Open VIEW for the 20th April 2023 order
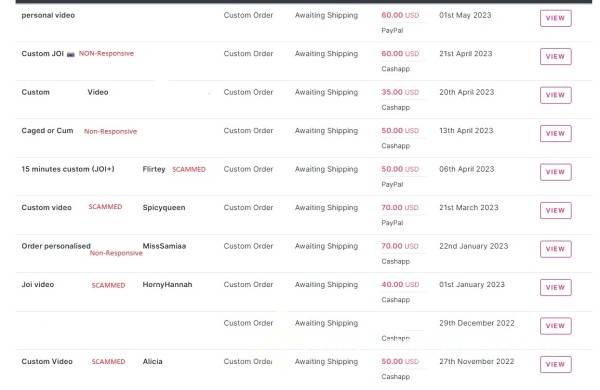 tap(556, 95)
